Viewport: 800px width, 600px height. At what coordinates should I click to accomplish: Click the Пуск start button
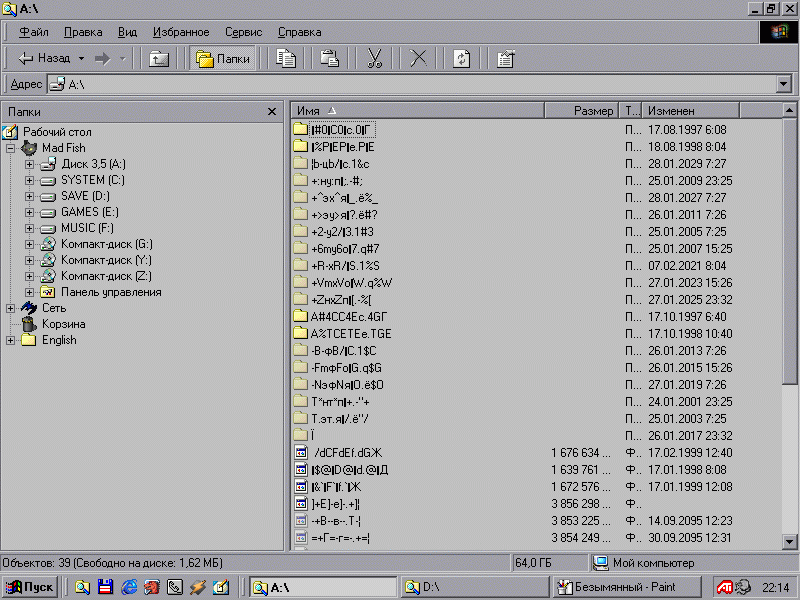pos(31,587)
